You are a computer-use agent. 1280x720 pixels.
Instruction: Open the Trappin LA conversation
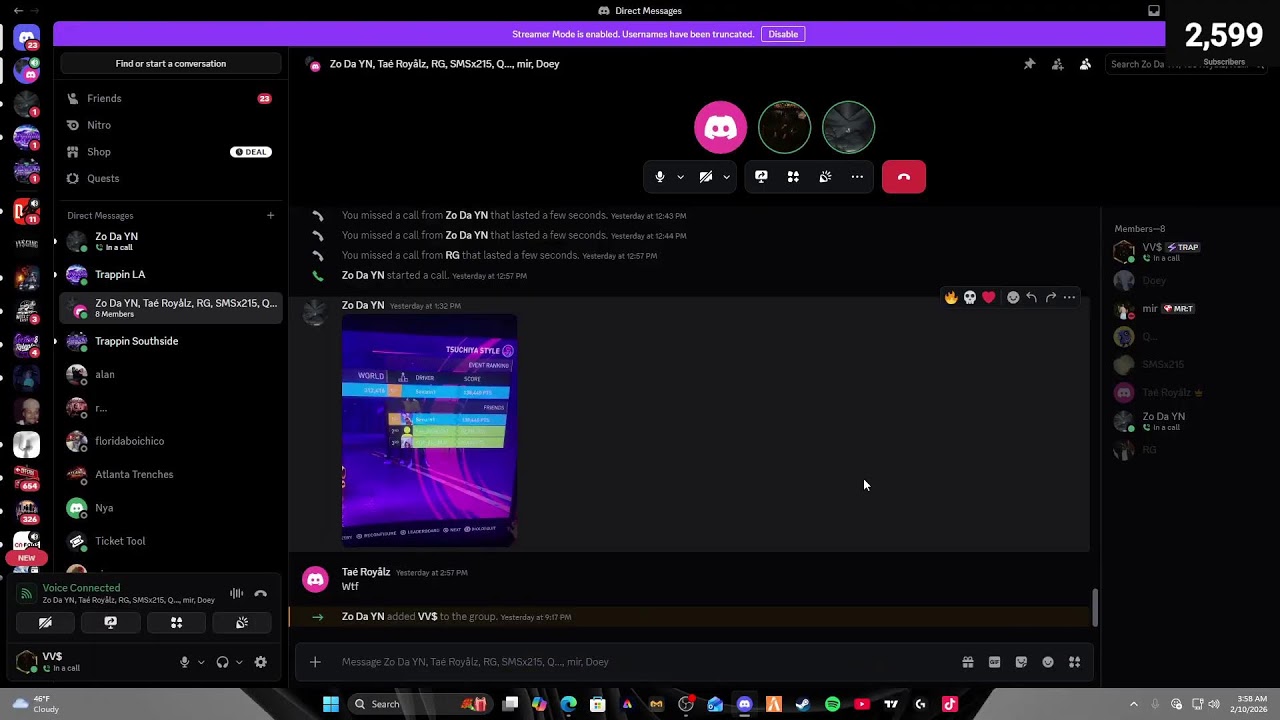coord(170,274)
